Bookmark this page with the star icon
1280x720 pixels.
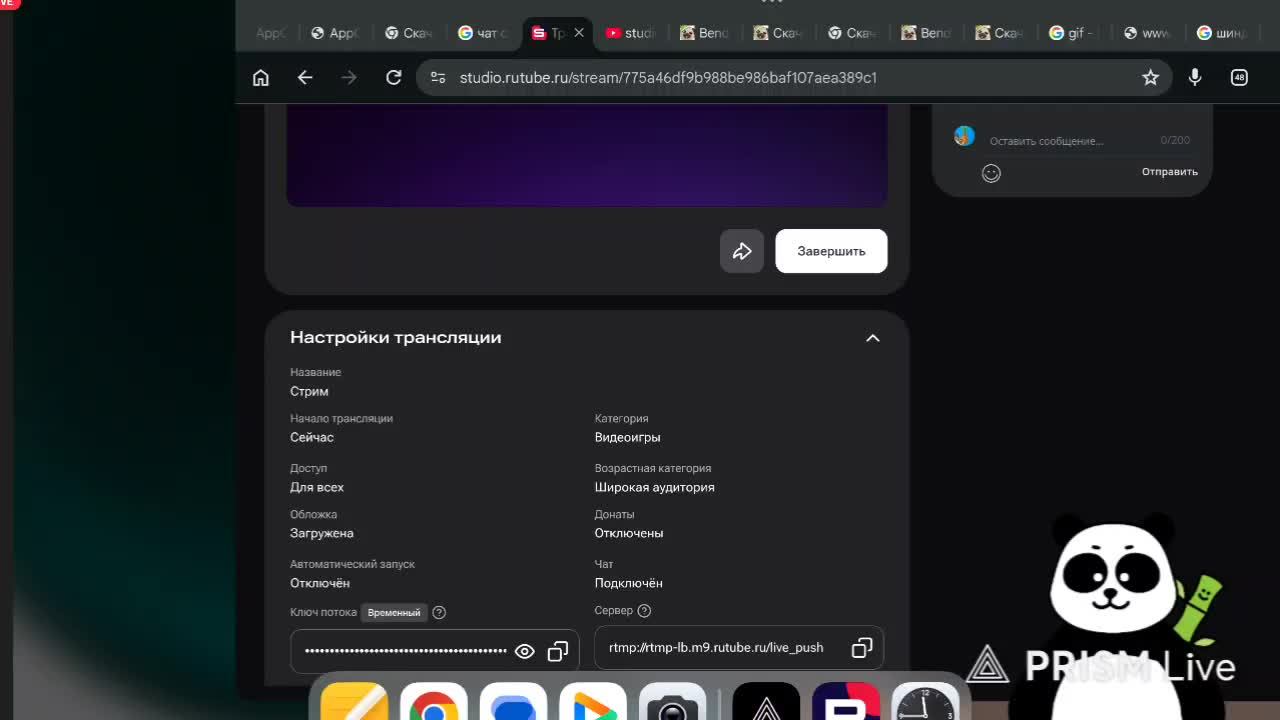(1151, 77)
